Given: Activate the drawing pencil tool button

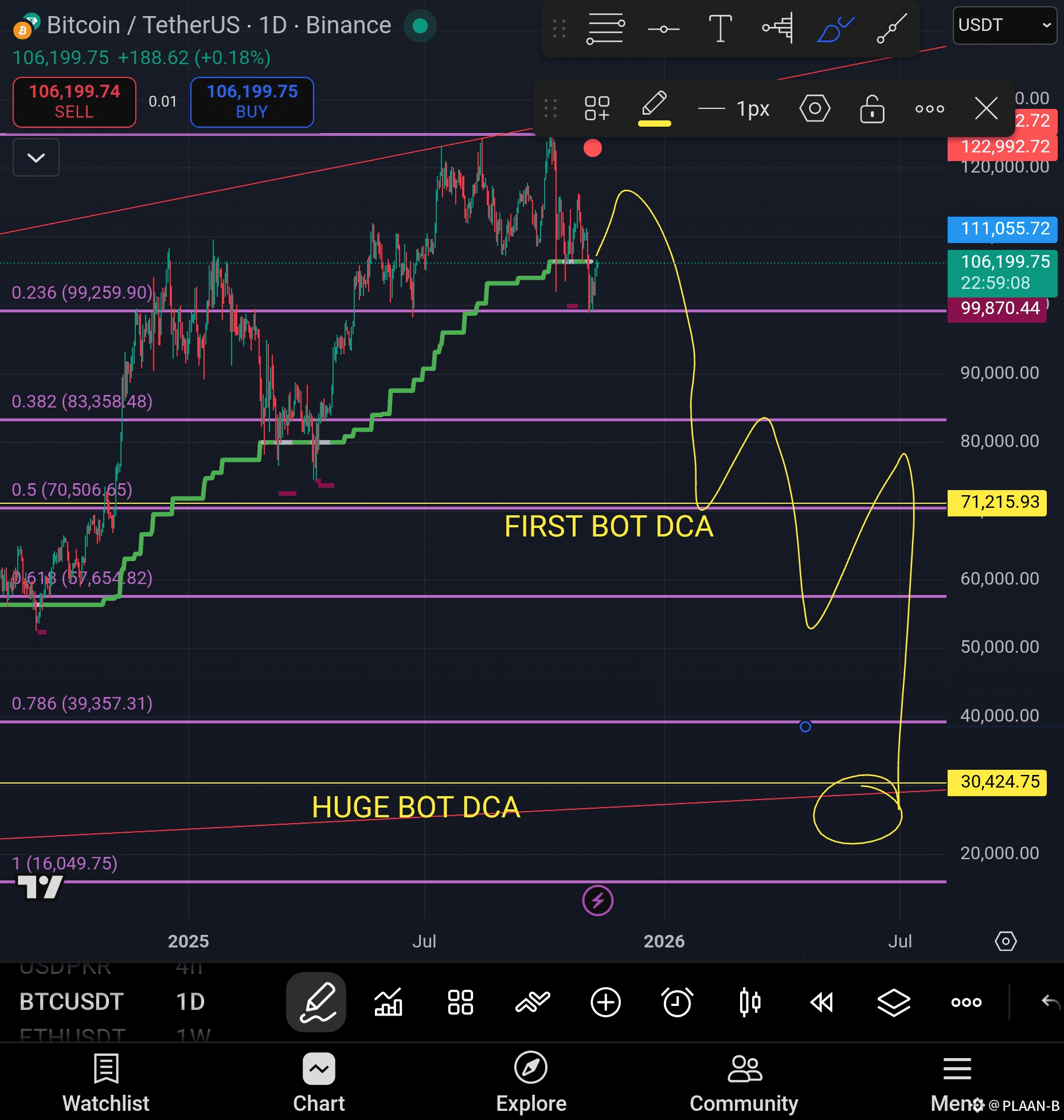Looking at the screenshot, I should pyautogui.click(x=316, y=1002).
